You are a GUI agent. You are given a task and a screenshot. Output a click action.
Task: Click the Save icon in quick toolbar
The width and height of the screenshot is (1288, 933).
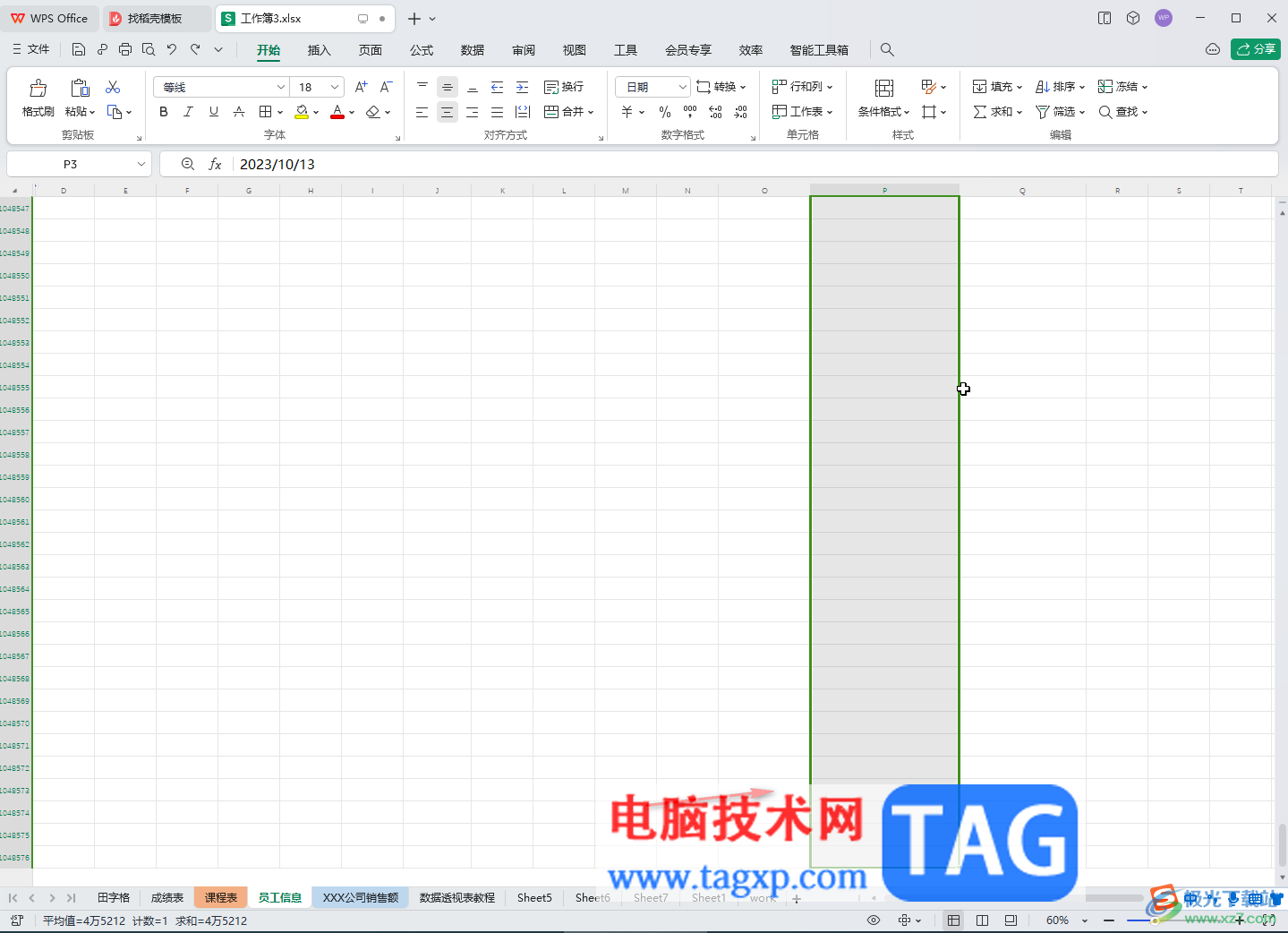pos(79,49)
